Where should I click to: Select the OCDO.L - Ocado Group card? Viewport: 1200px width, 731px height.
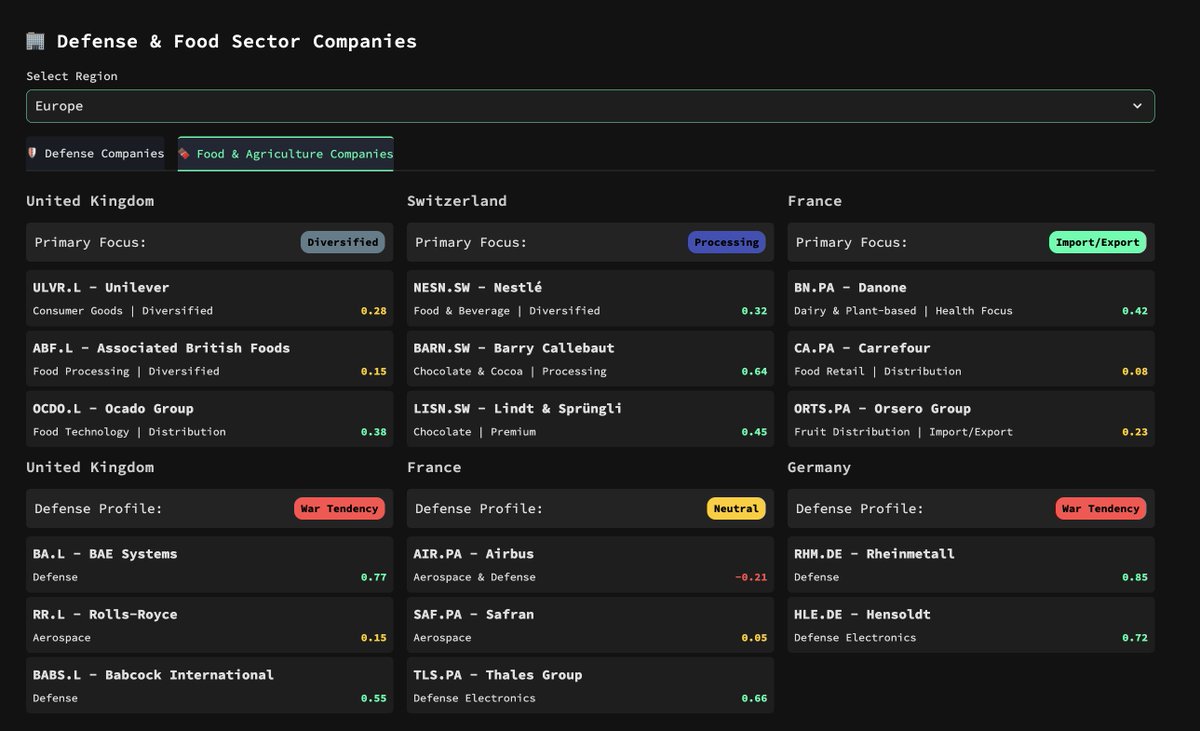tap(210, 419)
